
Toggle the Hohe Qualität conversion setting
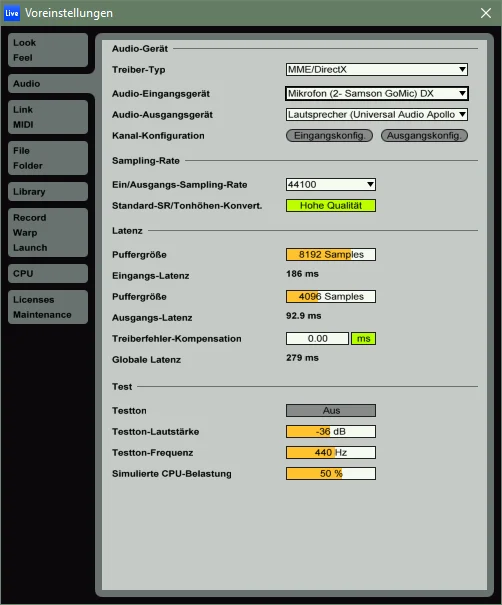point(331,206)
